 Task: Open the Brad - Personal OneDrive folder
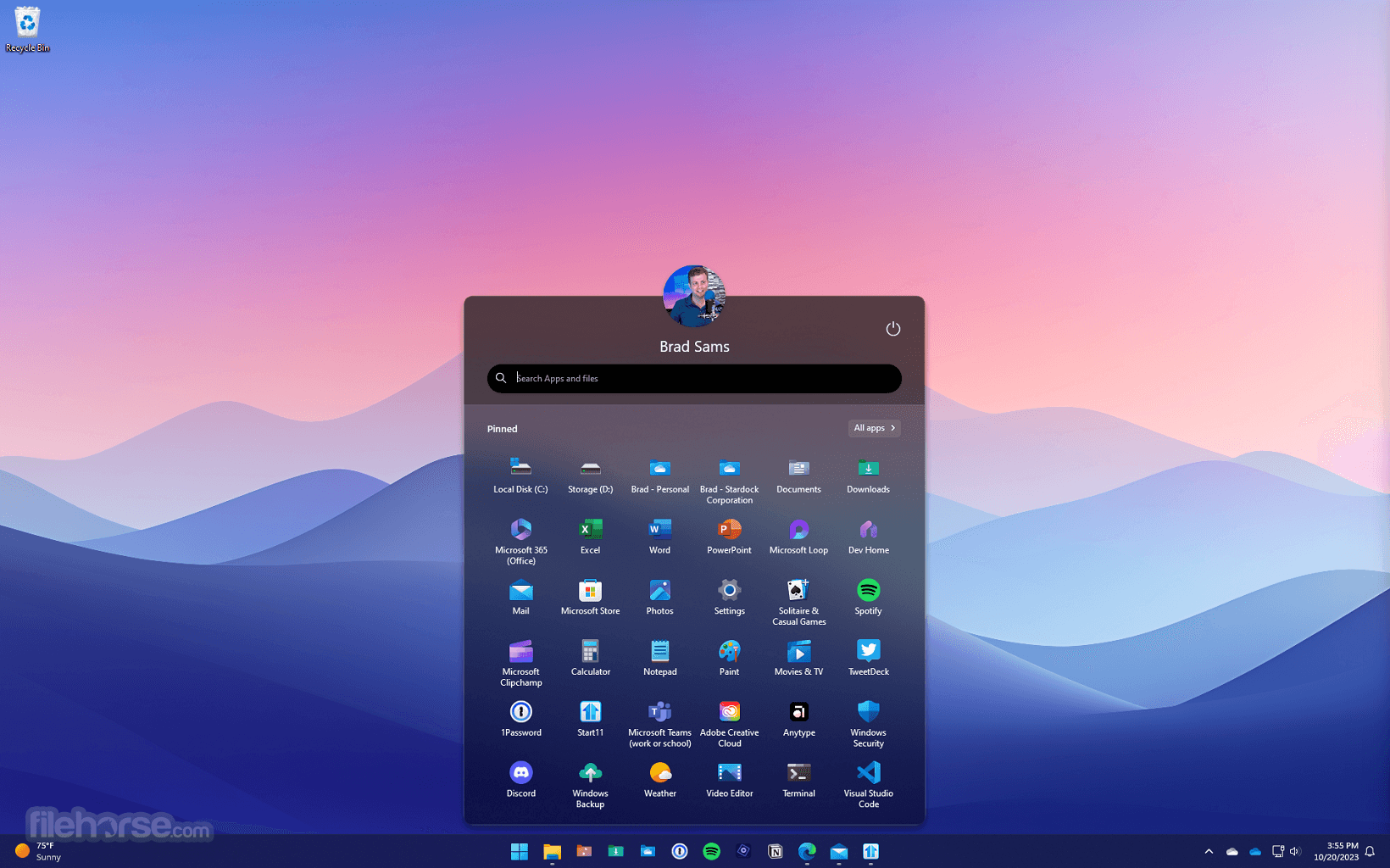pos(659,476)
